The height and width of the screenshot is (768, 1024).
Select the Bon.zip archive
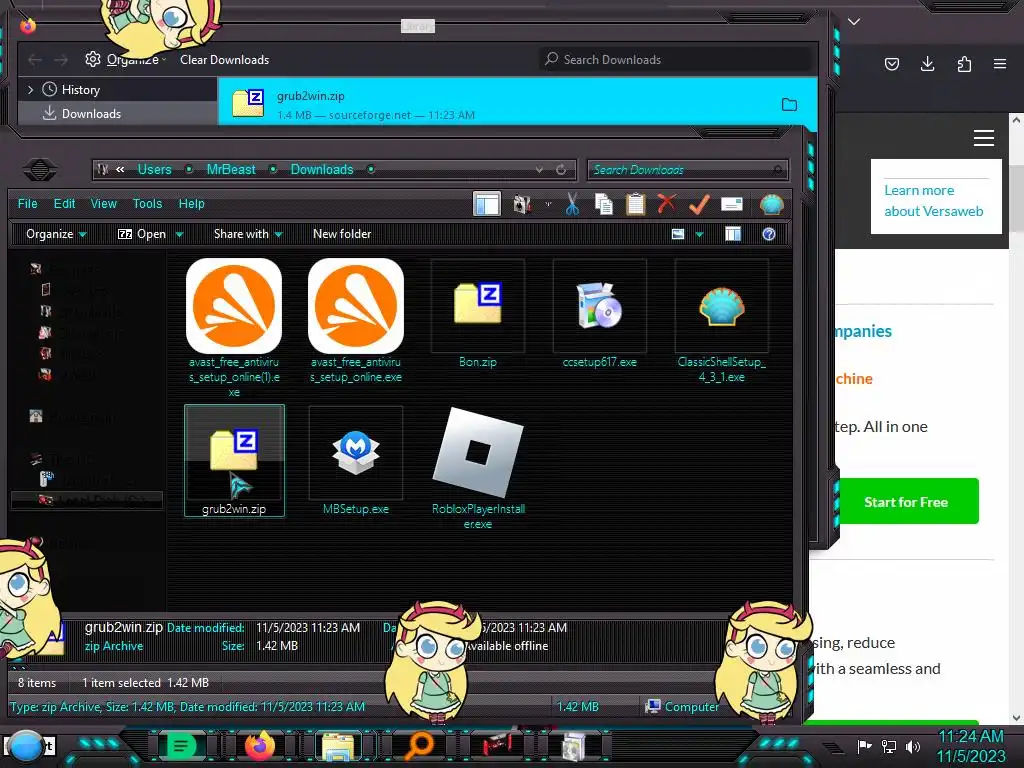pos(478,313)
